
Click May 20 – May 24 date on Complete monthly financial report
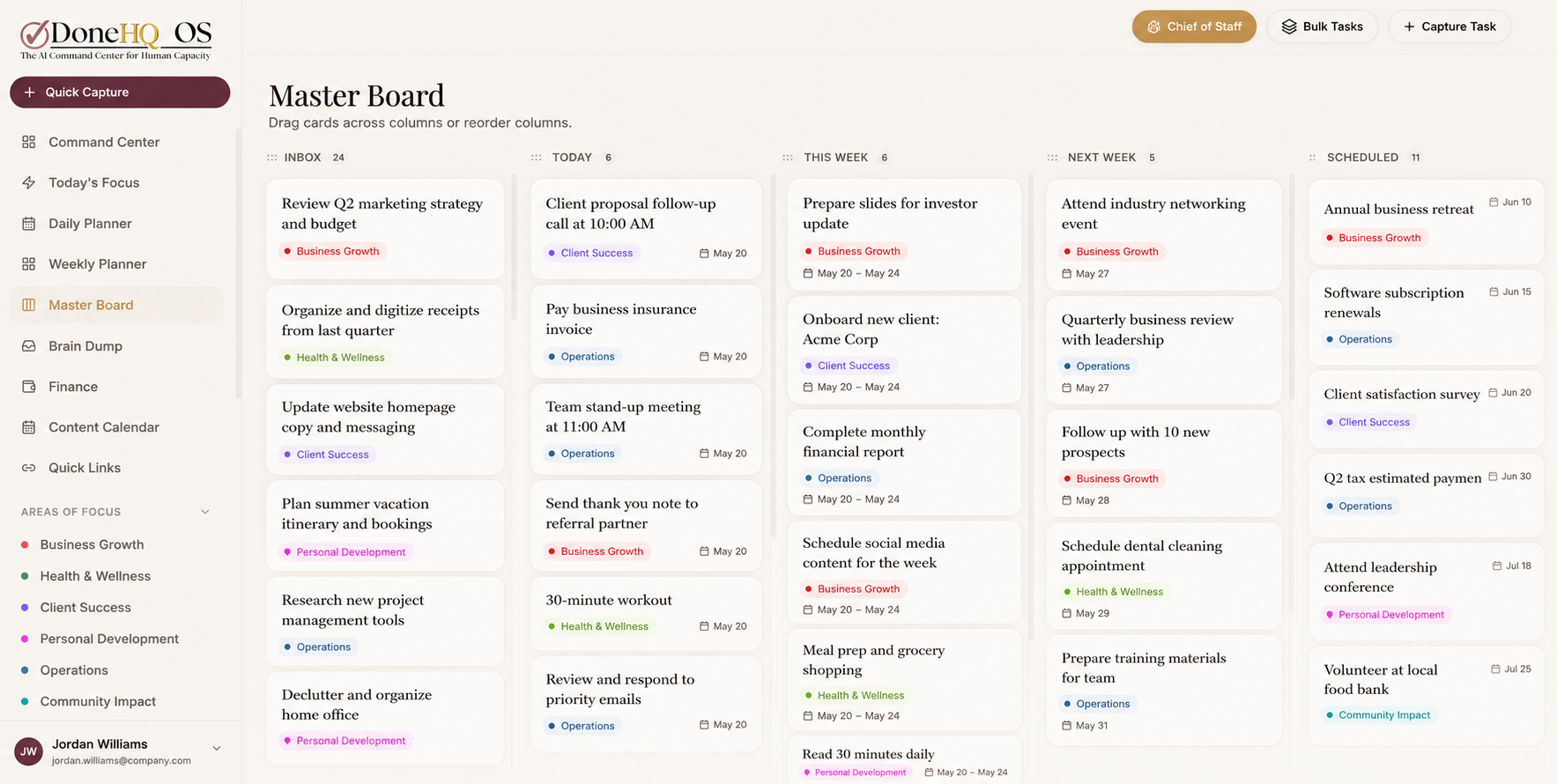tap(851, 499)
